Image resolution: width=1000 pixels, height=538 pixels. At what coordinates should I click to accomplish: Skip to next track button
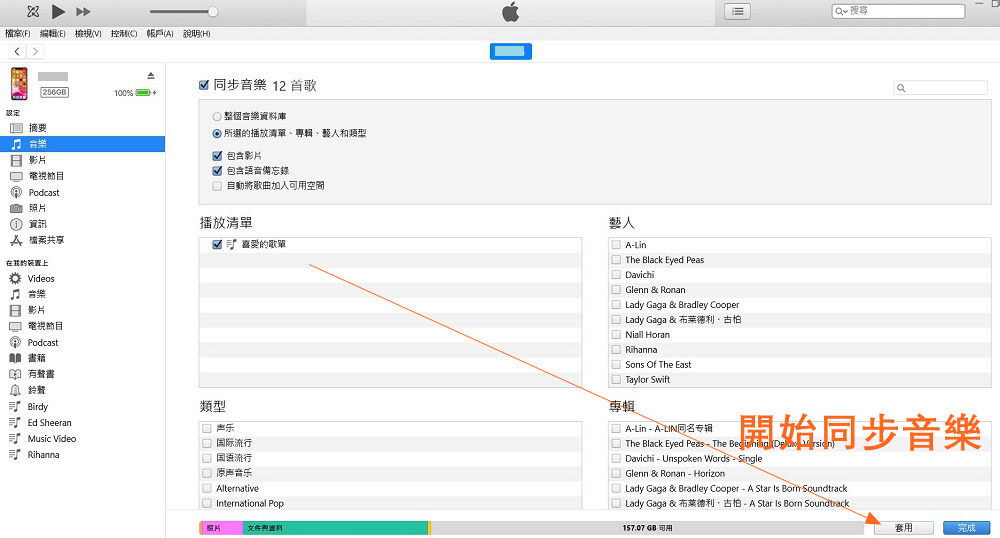click(x=83, y=11)
